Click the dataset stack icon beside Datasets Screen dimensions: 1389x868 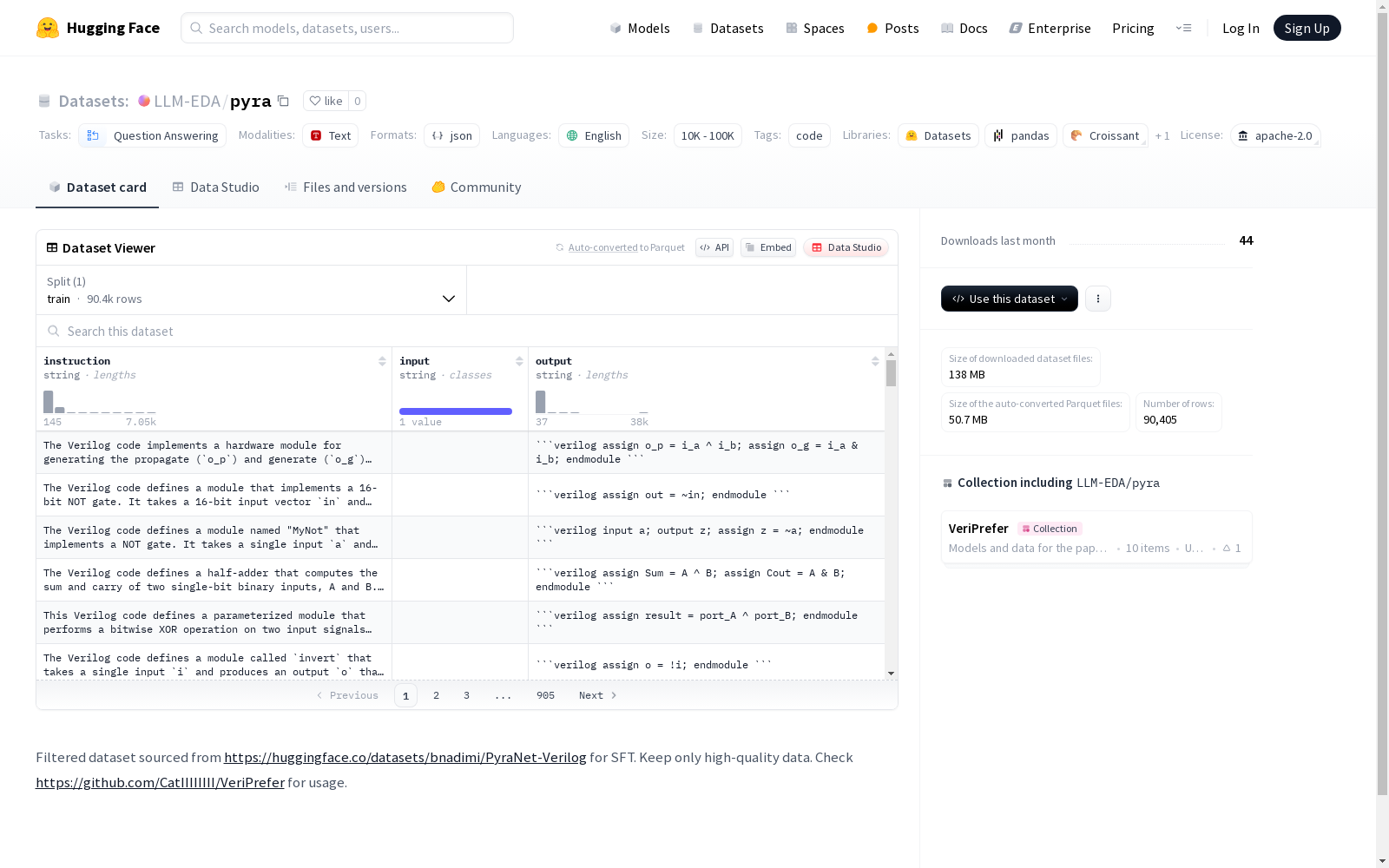[x=44, y=102]
